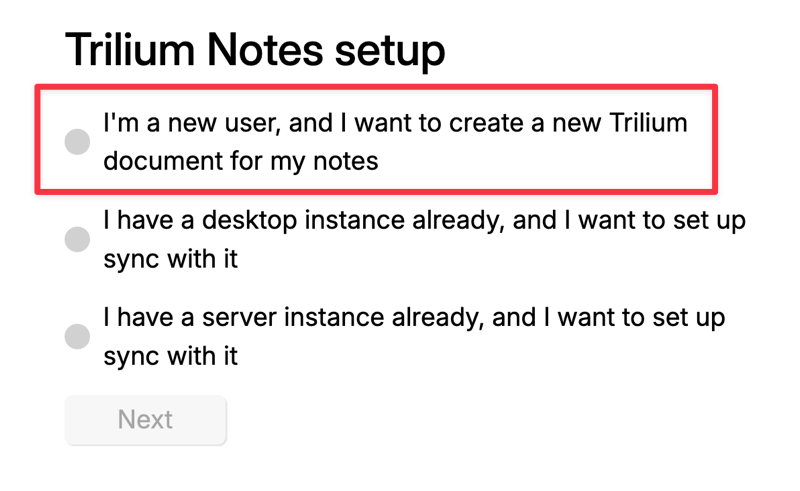Click the "Trilium Notes setup" heading
This screenshot has height=491, width=800.
(255, 50)
